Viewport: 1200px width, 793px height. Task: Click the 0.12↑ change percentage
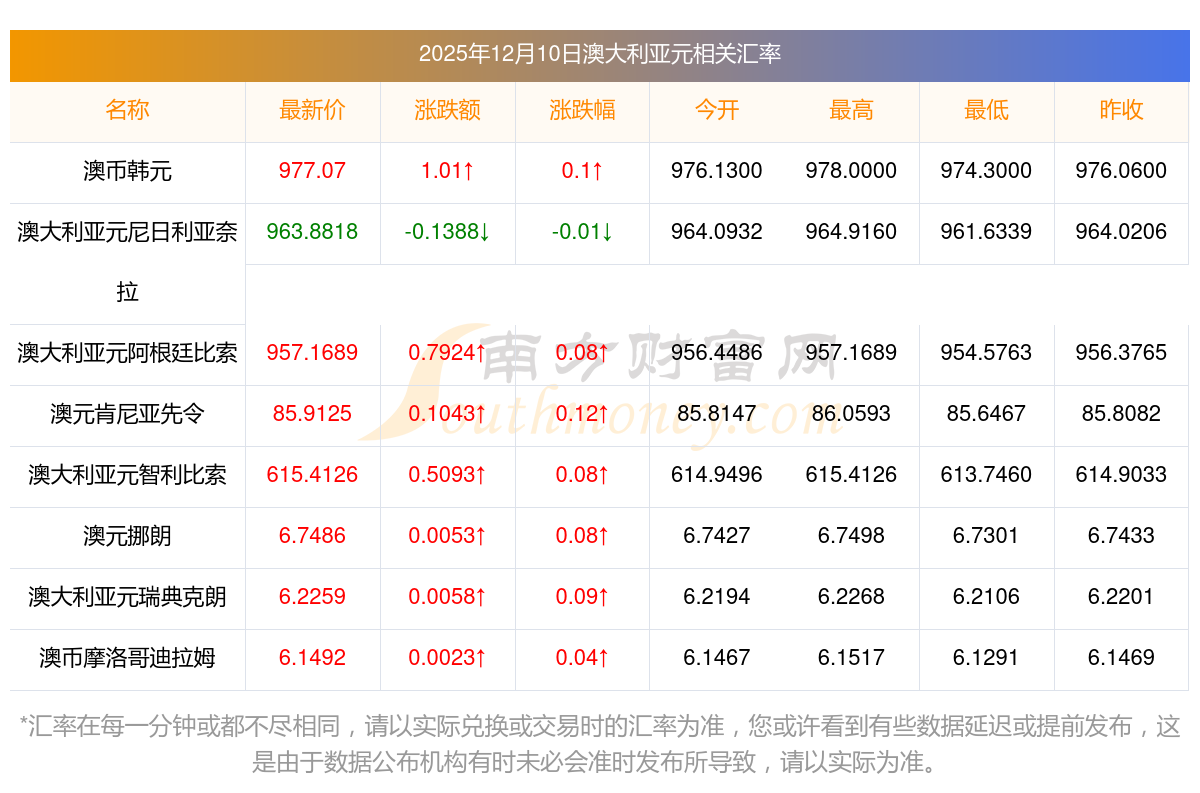pyautogui.click(x=582, y=414)
